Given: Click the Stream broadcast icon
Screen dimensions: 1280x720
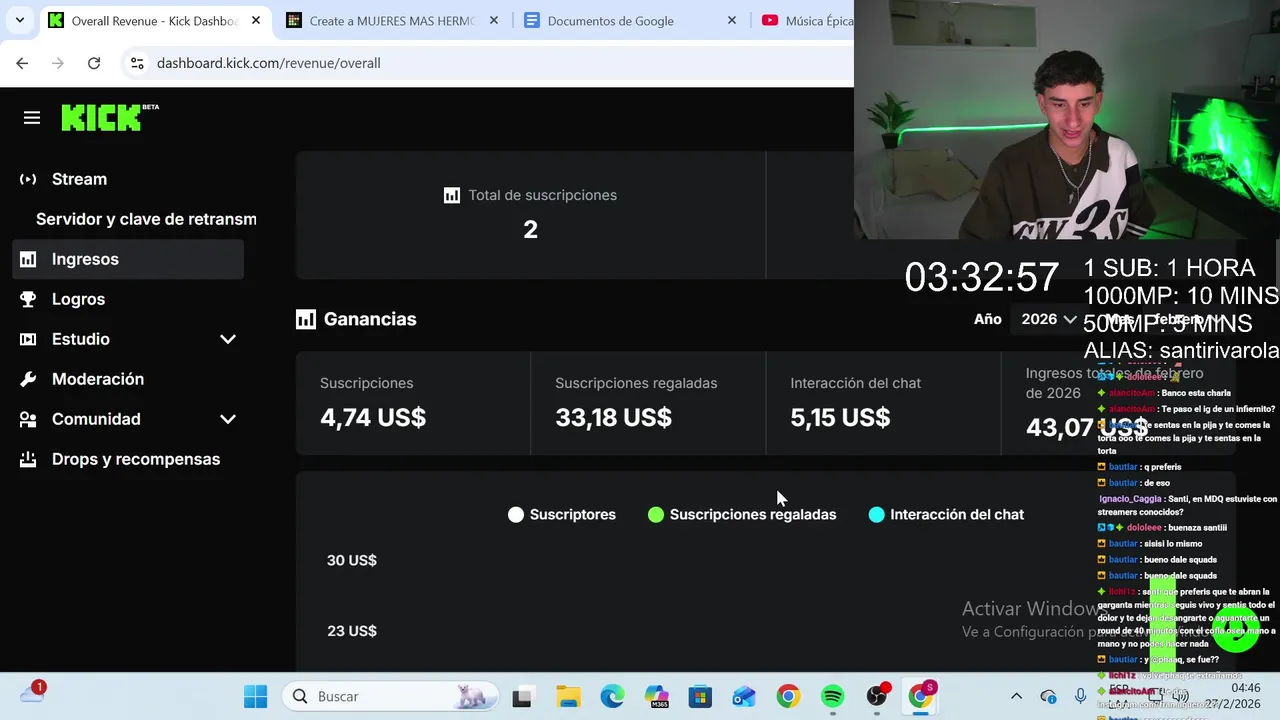Looking at the screenshot, I should pos(28,179).
